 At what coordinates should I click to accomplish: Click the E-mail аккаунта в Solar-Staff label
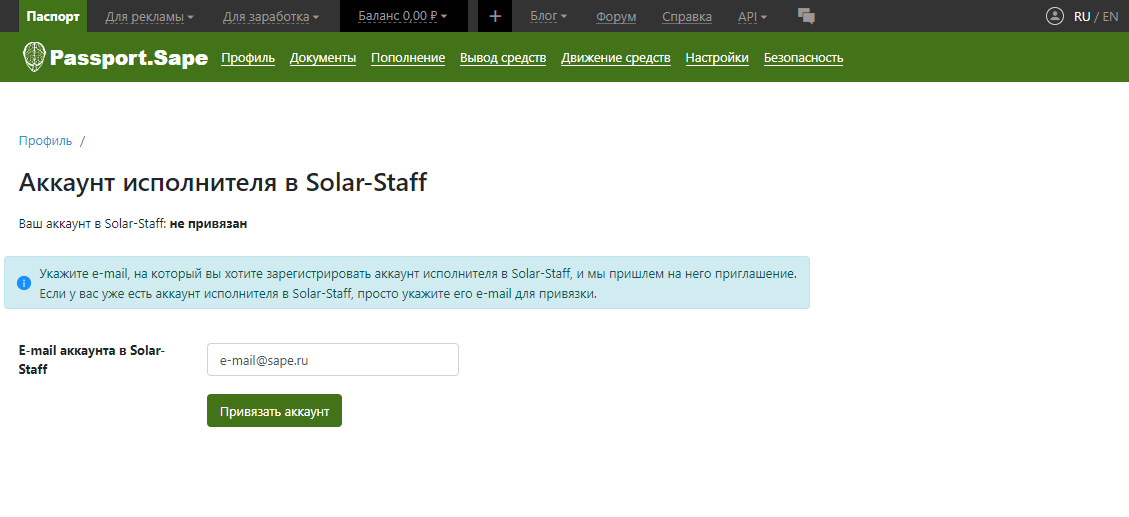pyautogui.click(x=92, y=360)
